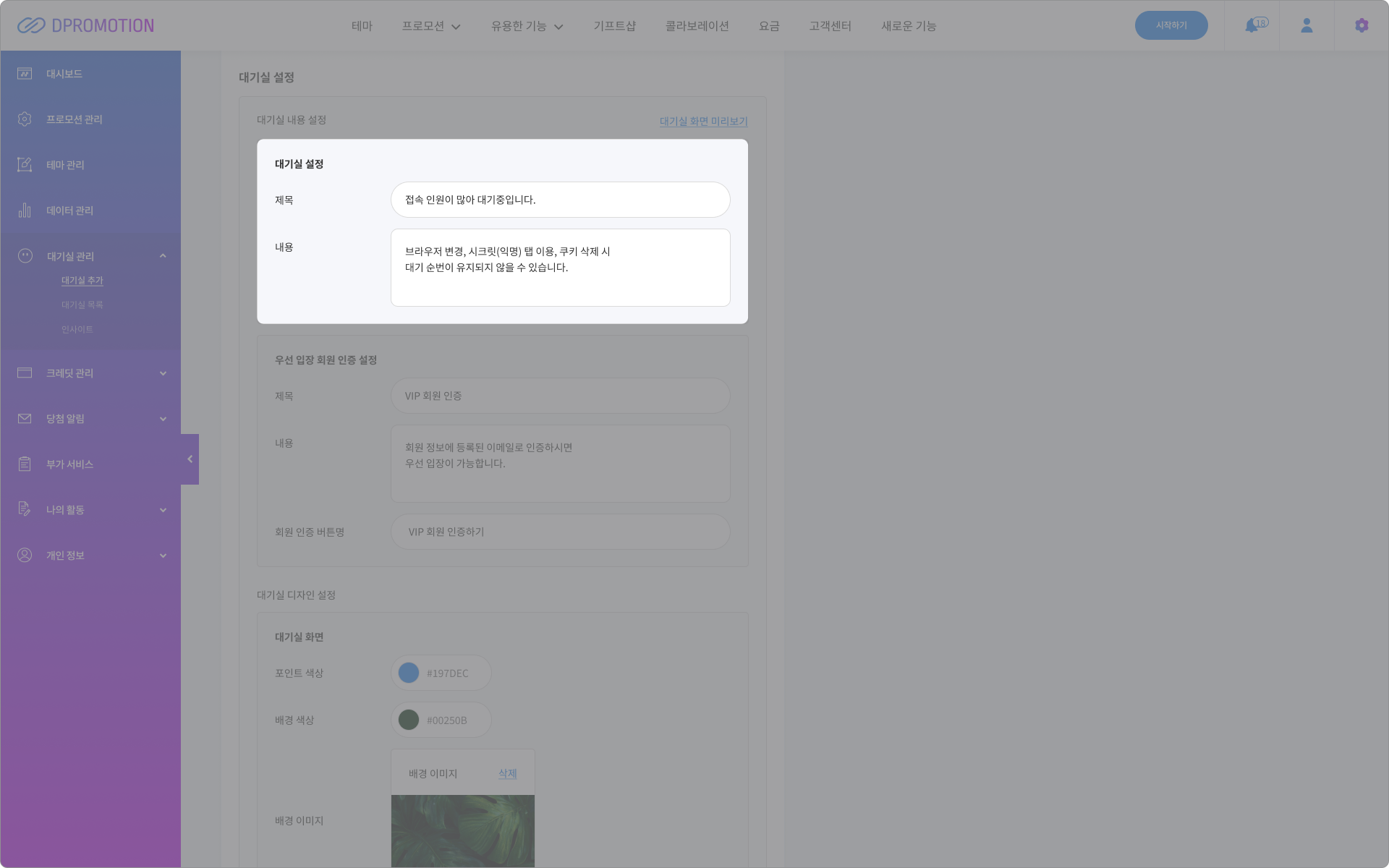
Task: Select 기프트샵 in the top menu
Action: tap(614, 26)
